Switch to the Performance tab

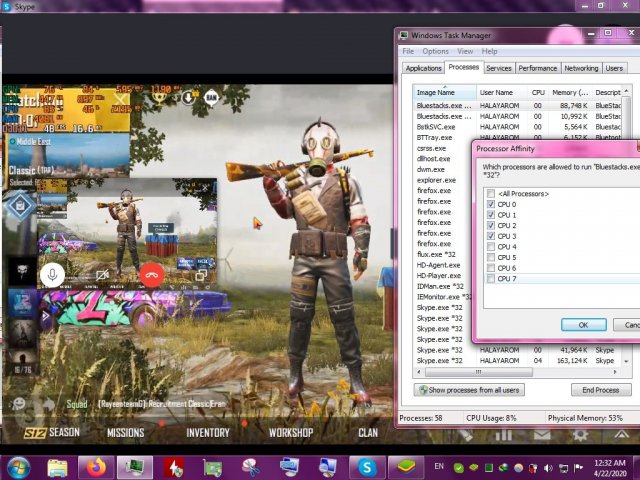pyautogui.click(x=537, y=68)
